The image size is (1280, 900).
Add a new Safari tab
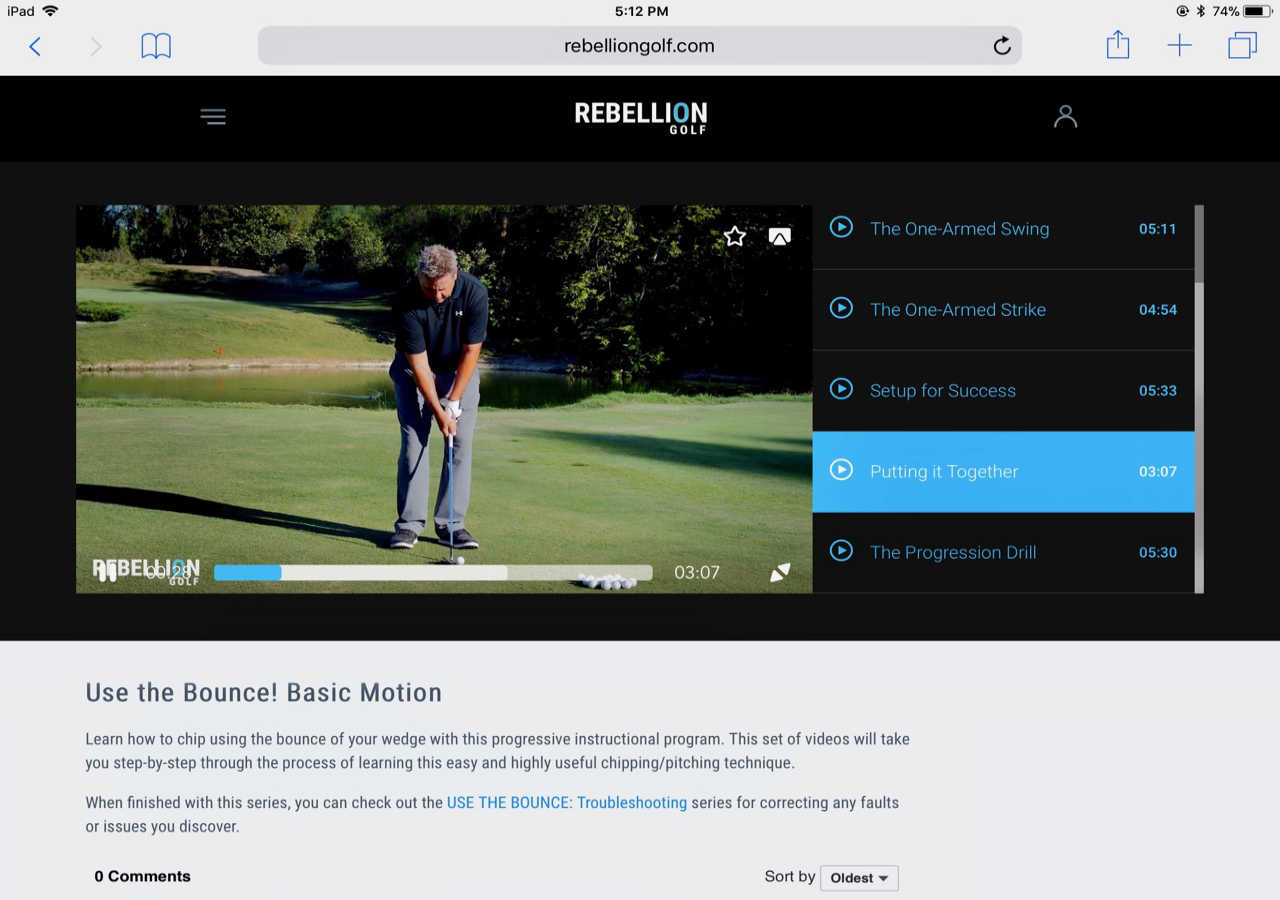tap(1180, 45)
